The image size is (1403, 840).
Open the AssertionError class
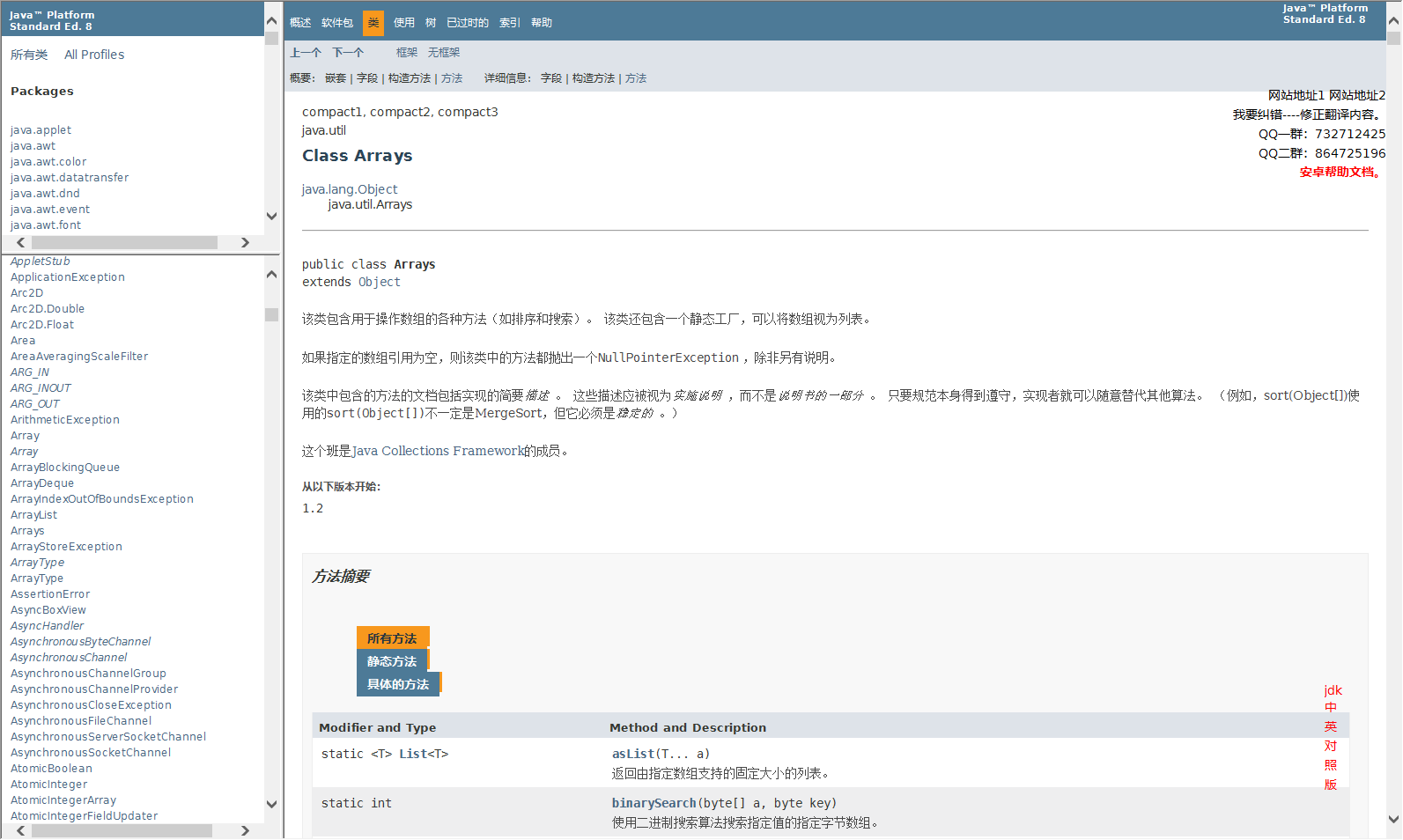50,594
